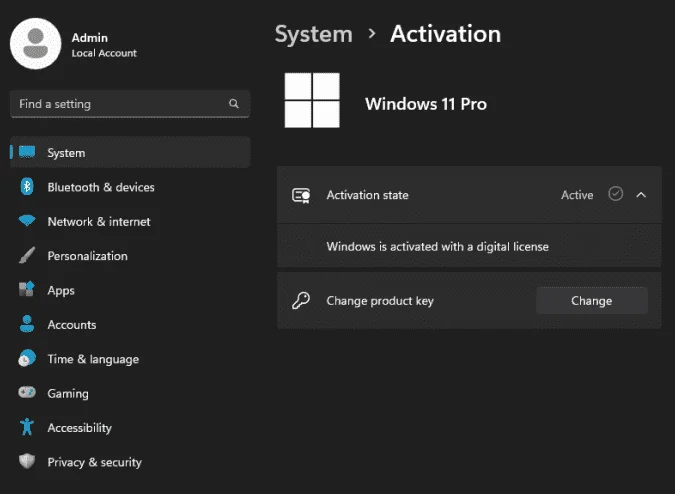Open Gaming settings label

click(68, 394)
